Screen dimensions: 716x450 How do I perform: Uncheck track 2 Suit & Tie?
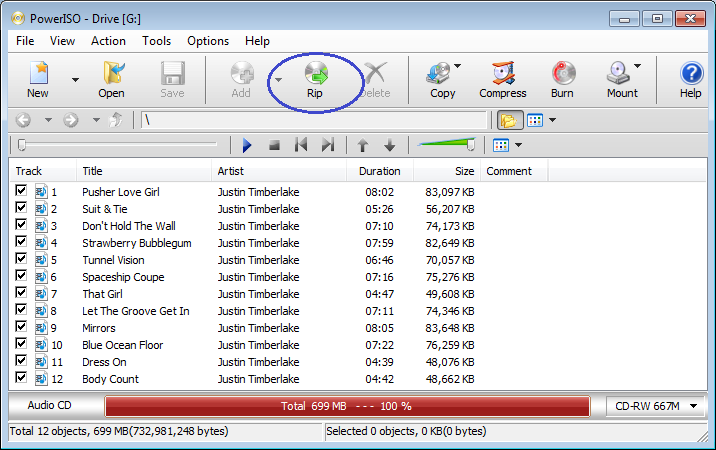coord(21,207)
